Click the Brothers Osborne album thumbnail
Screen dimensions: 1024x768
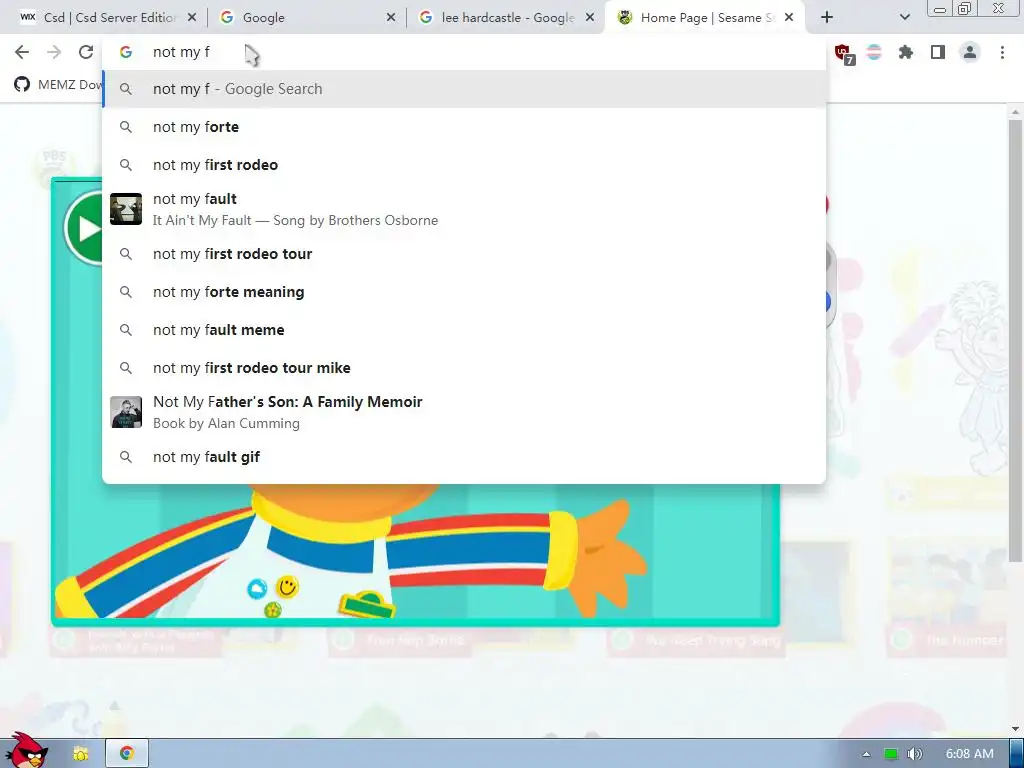pyautogui.click(x=126, y=209)
